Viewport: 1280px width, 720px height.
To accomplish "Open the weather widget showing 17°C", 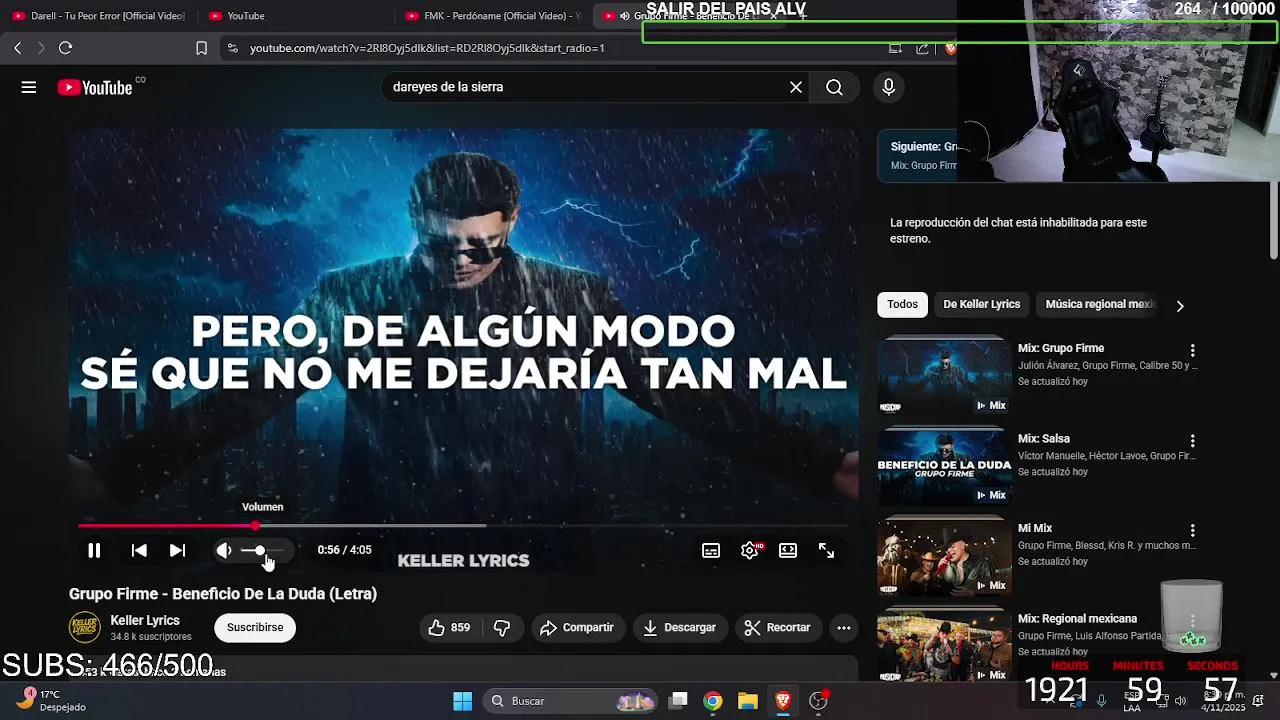I will pos(50,700).
